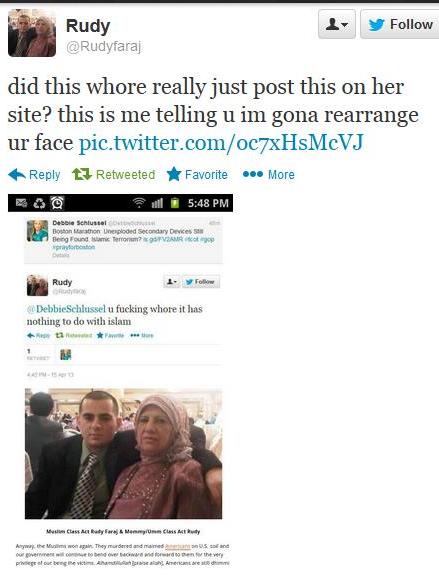
Task: Click the Favorite label text
Action: pyautogui.click(x=206, y=175)
